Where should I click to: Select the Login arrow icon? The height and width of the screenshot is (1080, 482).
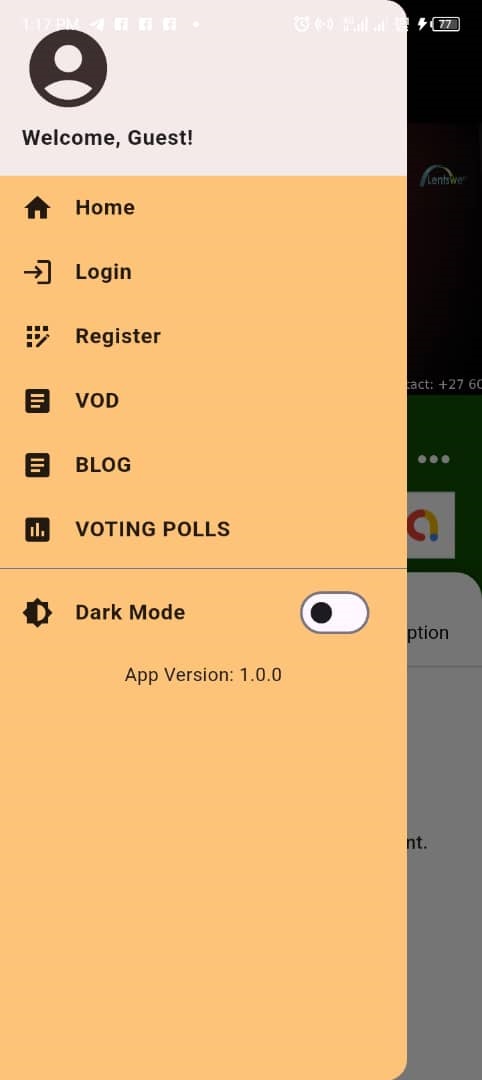coord(37,272)
